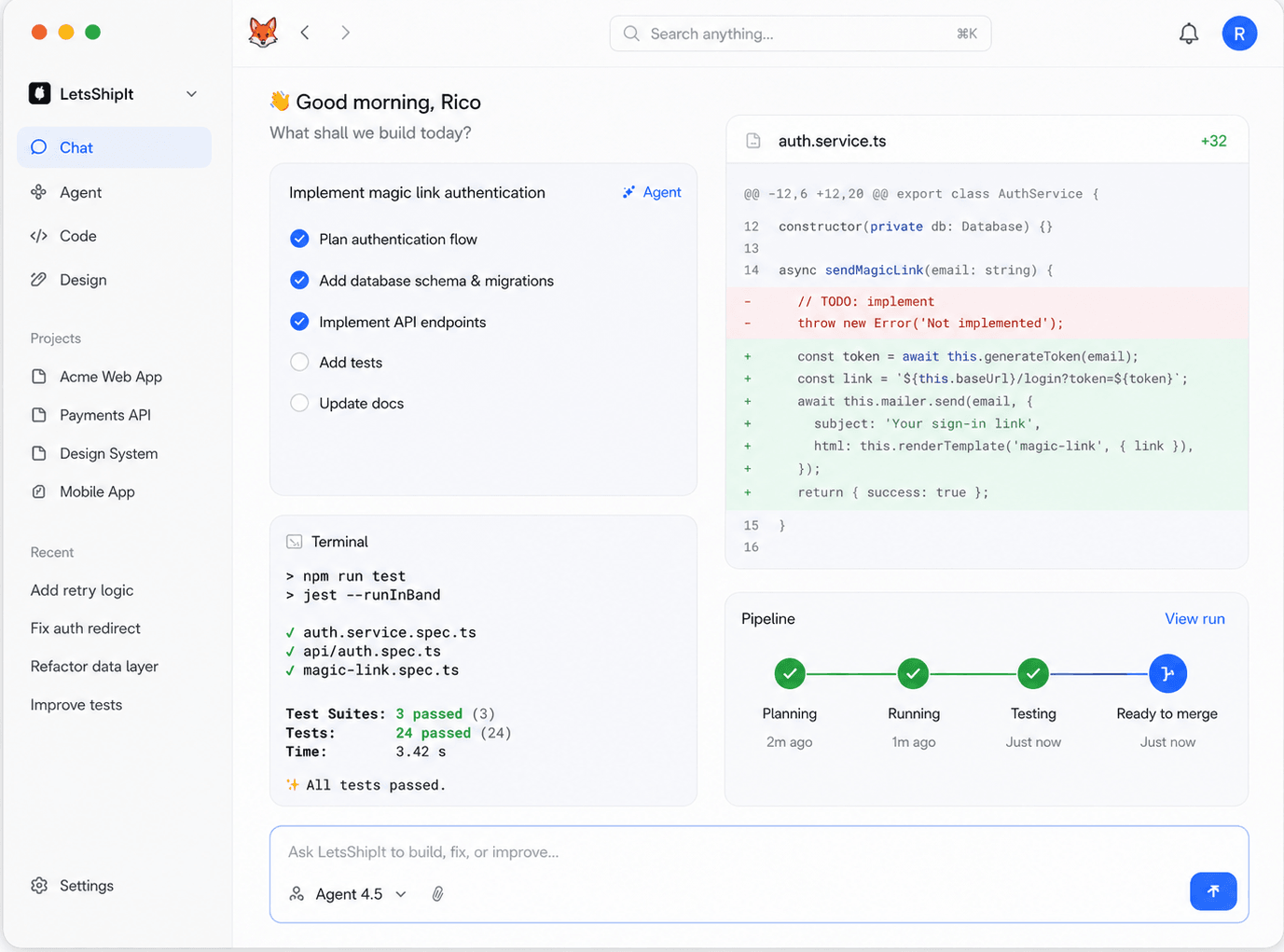The width and height of the screenshot is (1284, 952).
Task: Open recent chat Improve tests
Action: [x=76, y=705]
